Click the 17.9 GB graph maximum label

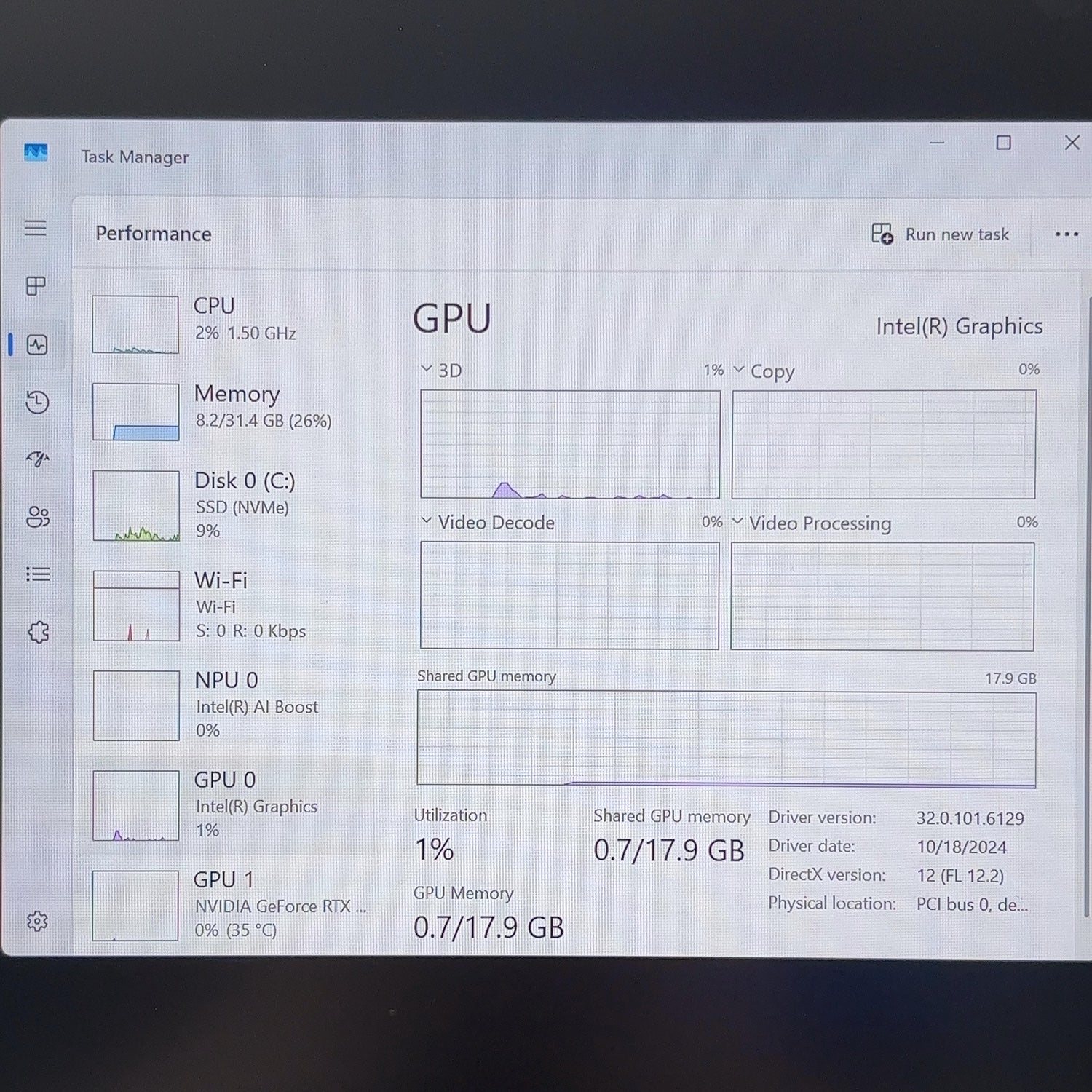pos(1010,678)
